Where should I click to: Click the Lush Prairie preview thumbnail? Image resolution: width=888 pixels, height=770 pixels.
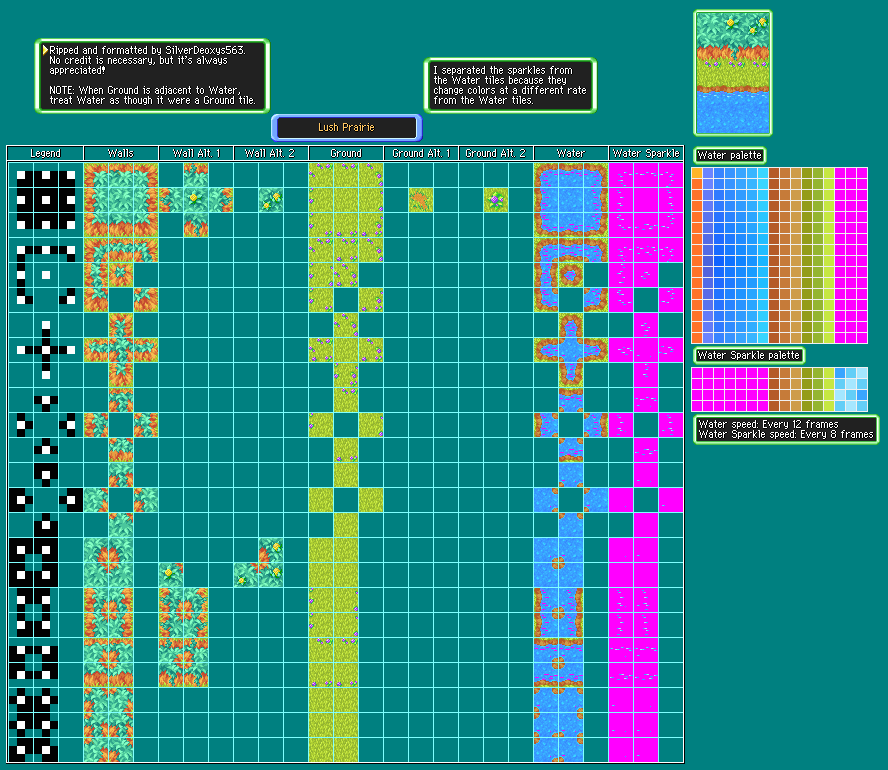[733, 73]
